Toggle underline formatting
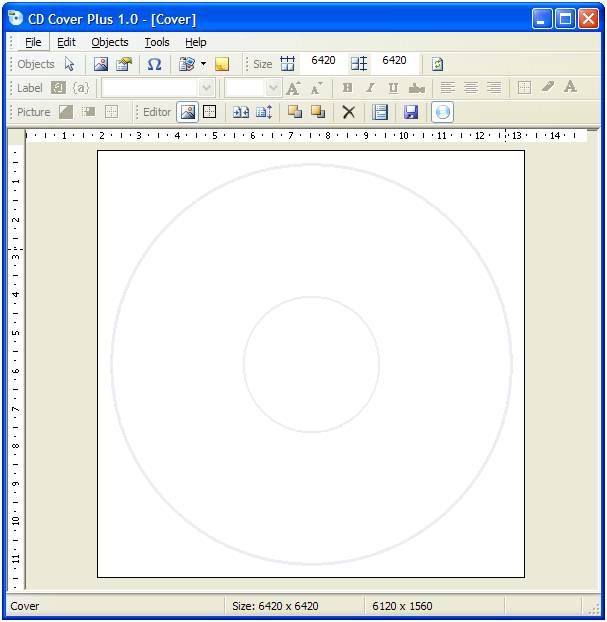 394,88
